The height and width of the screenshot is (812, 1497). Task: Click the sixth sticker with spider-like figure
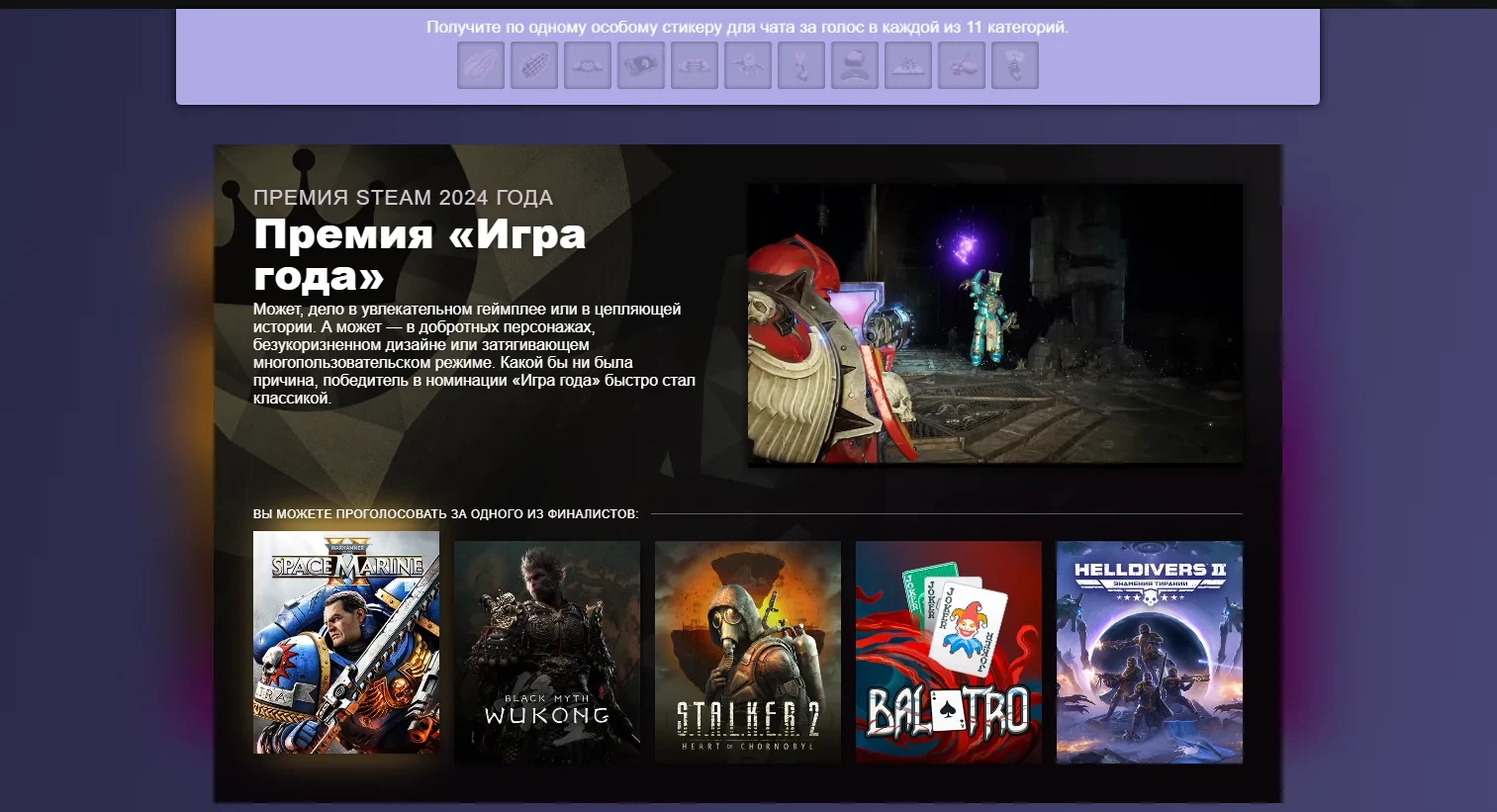[748, 65]
